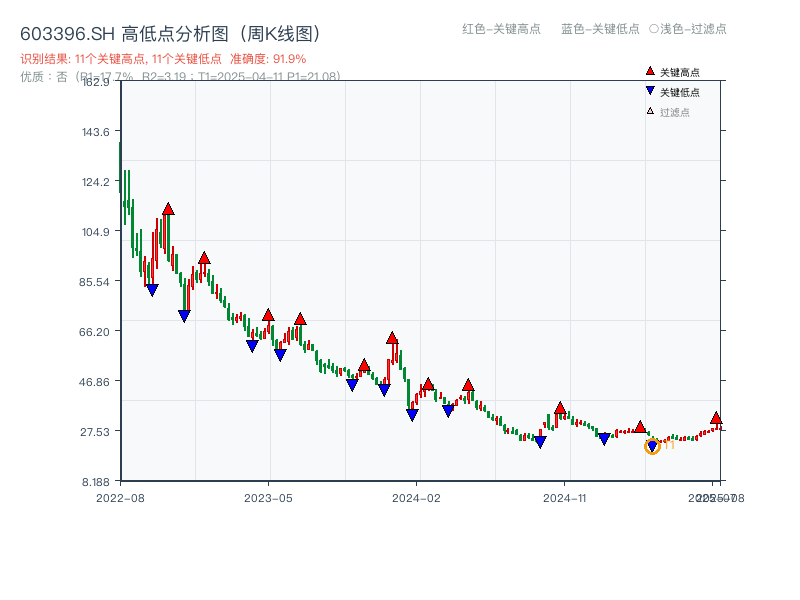The width and height of the screenshot is (800, 600).
Task: Click the first red key-high triangle on chart
Action: coord(167,209)
